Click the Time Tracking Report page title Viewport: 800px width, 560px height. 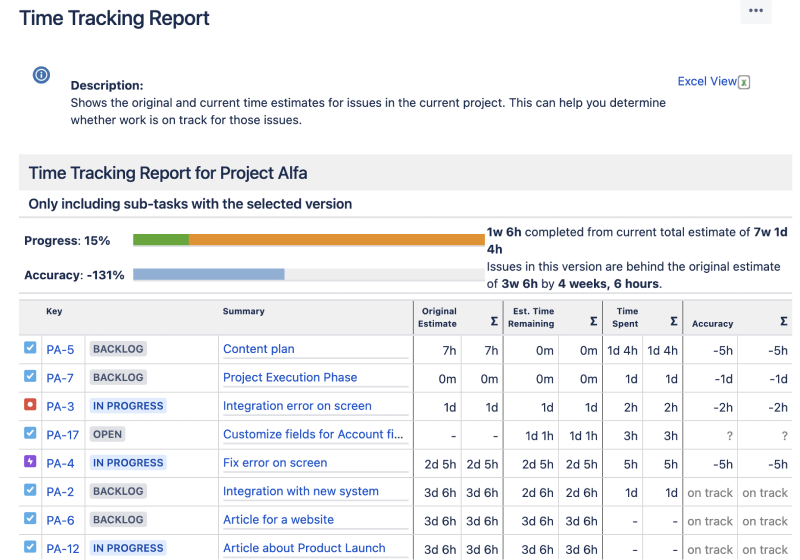click(114, 18)
